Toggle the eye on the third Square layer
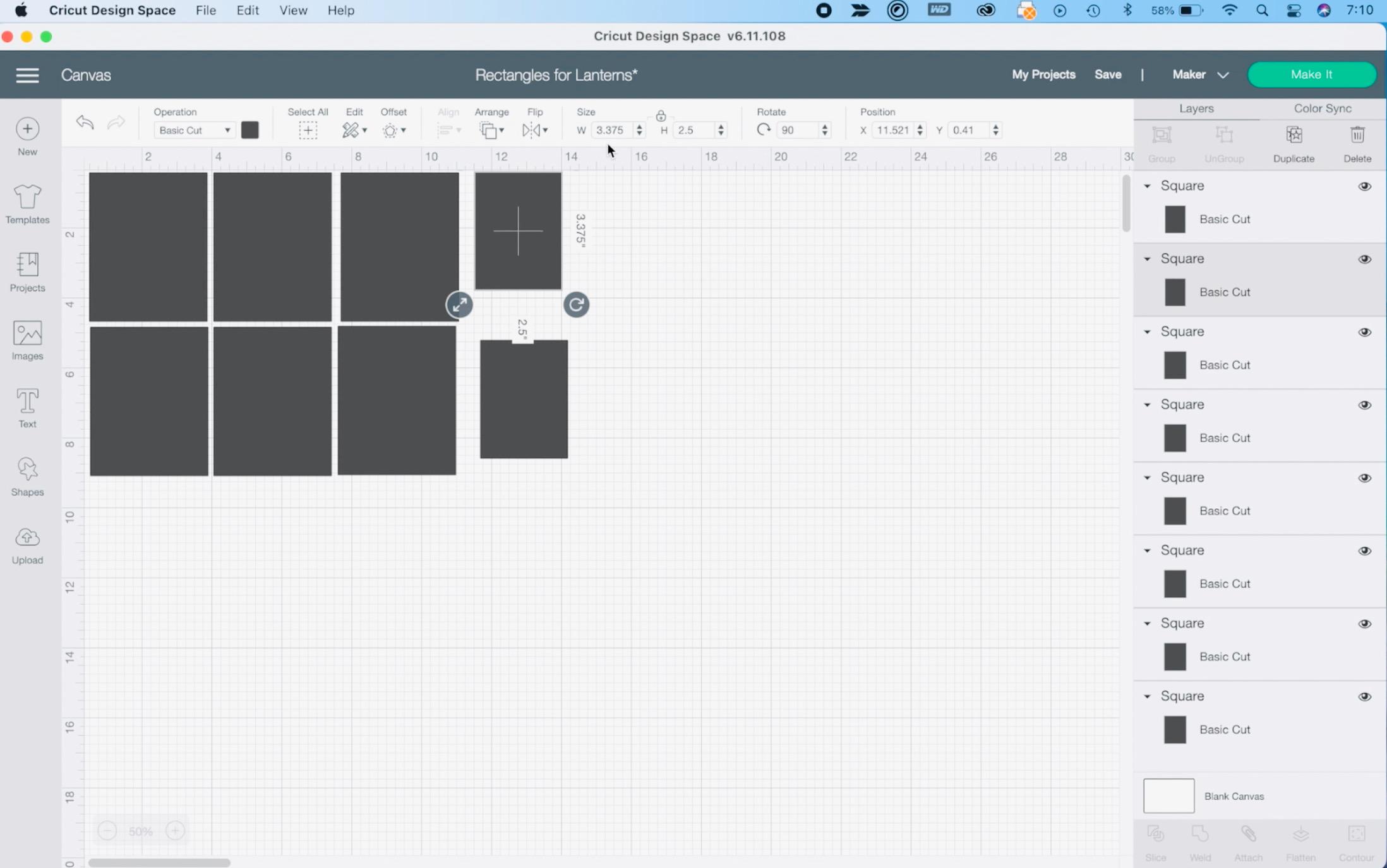 [1364, 332]
